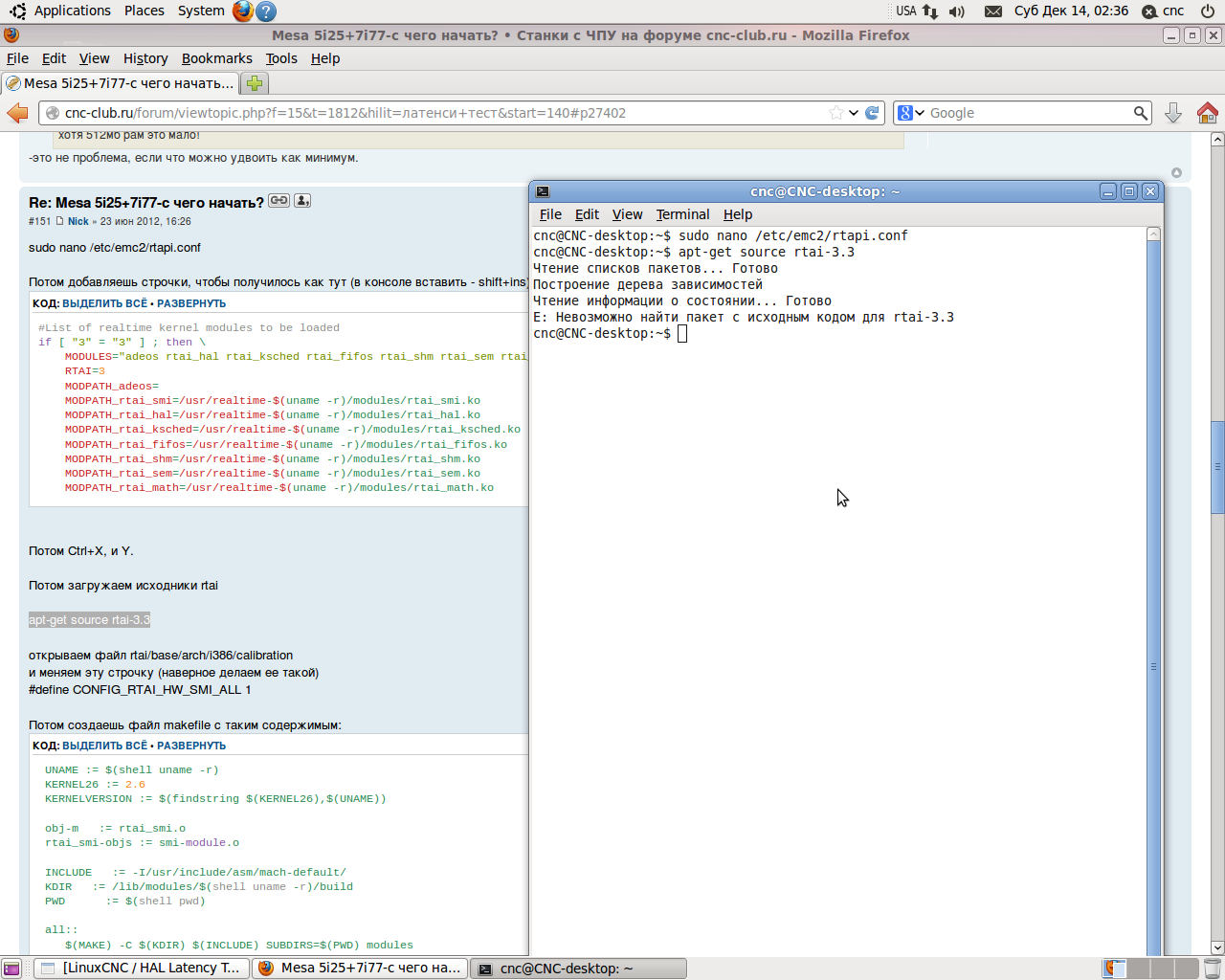The image size is (1225, 980).
Task: Open the Terminal menu in terminal window
Action: pyautogui.click(x=683, y=214)
